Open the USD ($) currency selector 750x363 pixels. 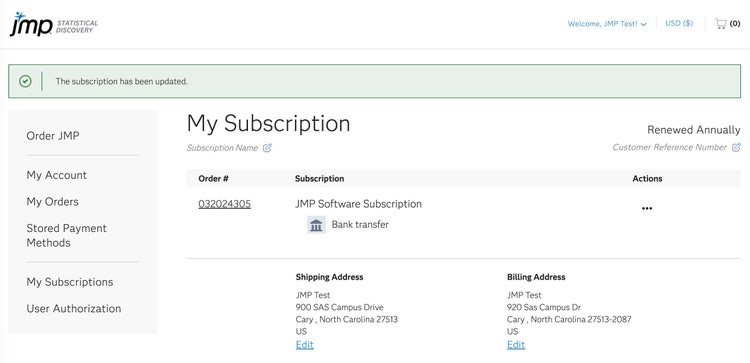pyautogui.click(x=679, y=23)
